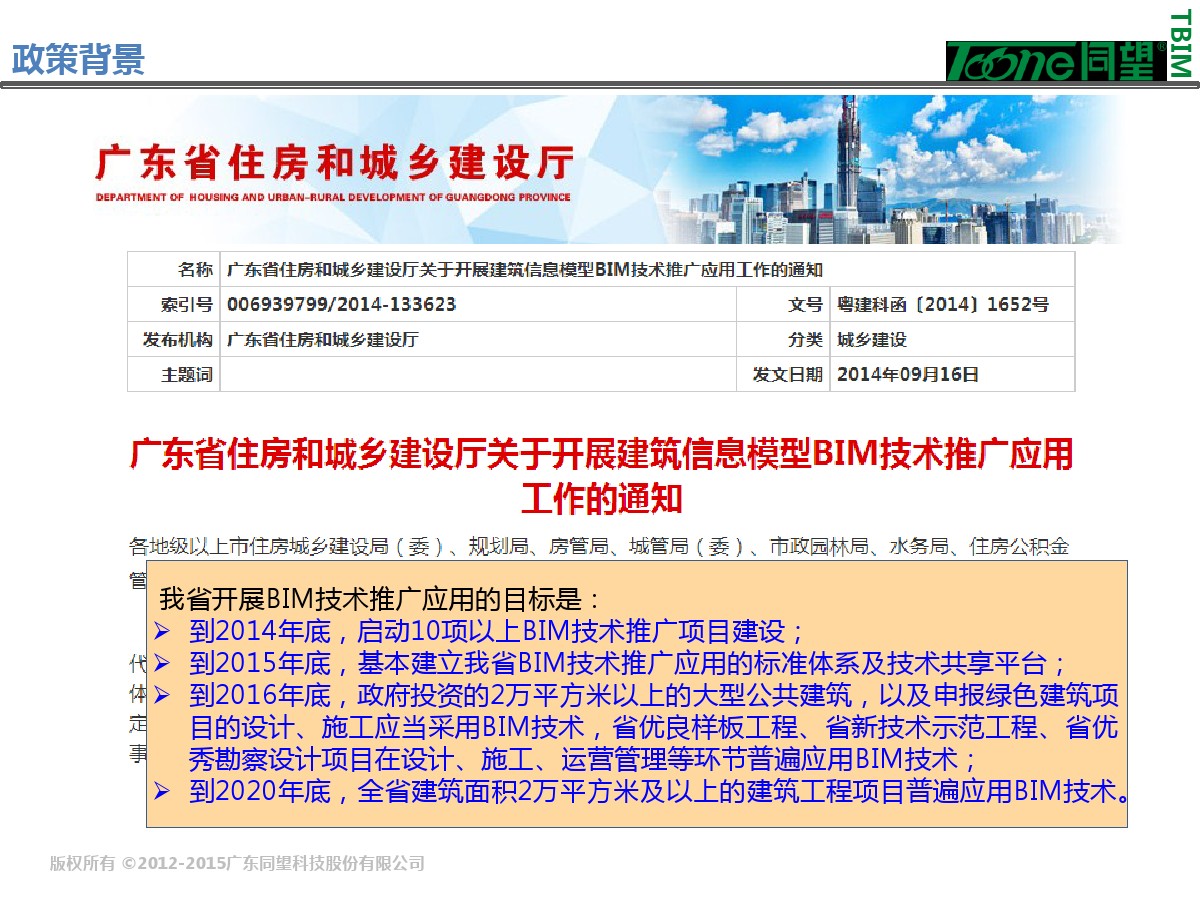Click document number 粤建科函〔2014〕1652号

coord(942,305)
